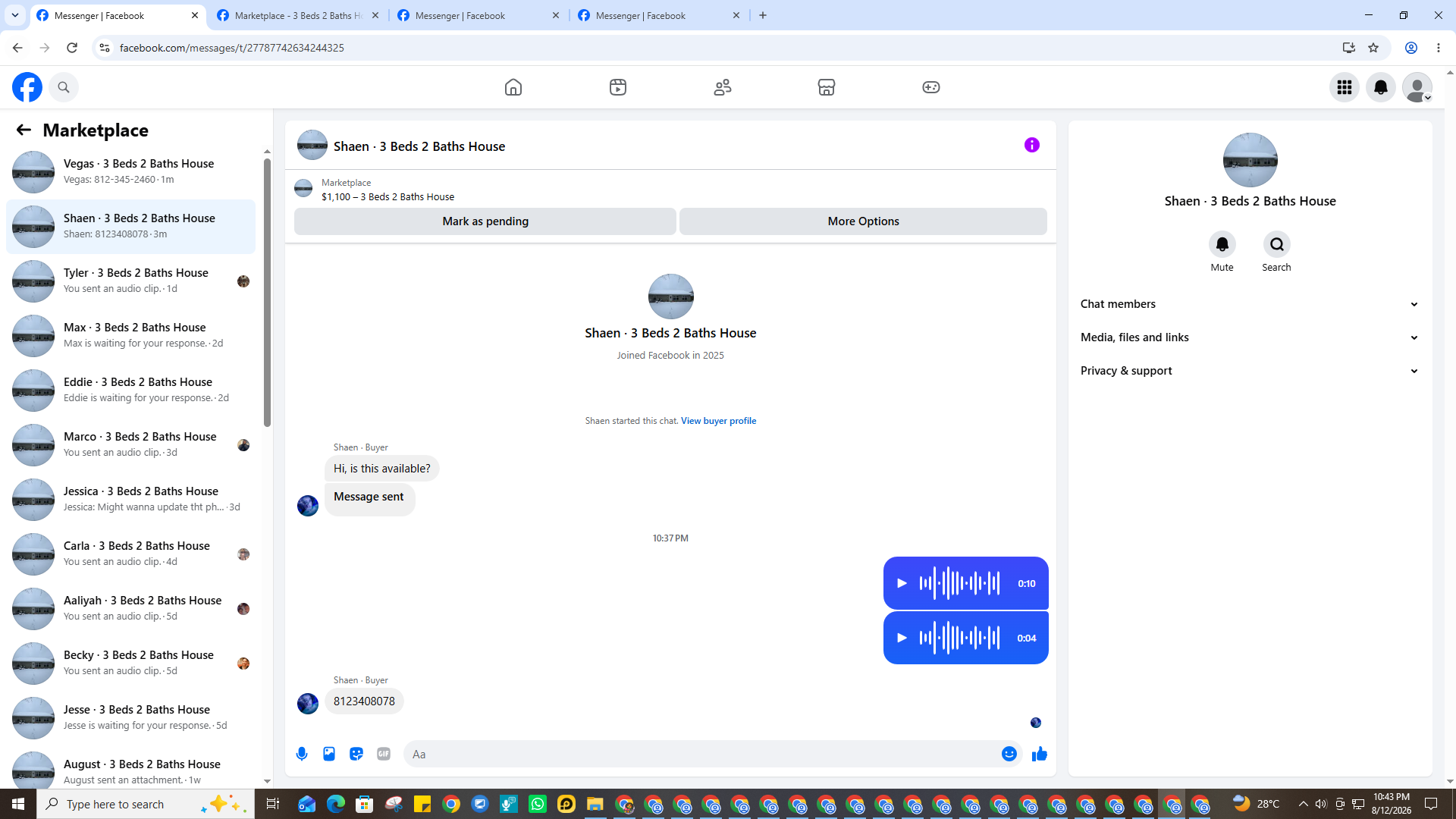Viewport: 1456px width, 819px height.
Task: Go to the Home feed icon
Action: [513, 87]
